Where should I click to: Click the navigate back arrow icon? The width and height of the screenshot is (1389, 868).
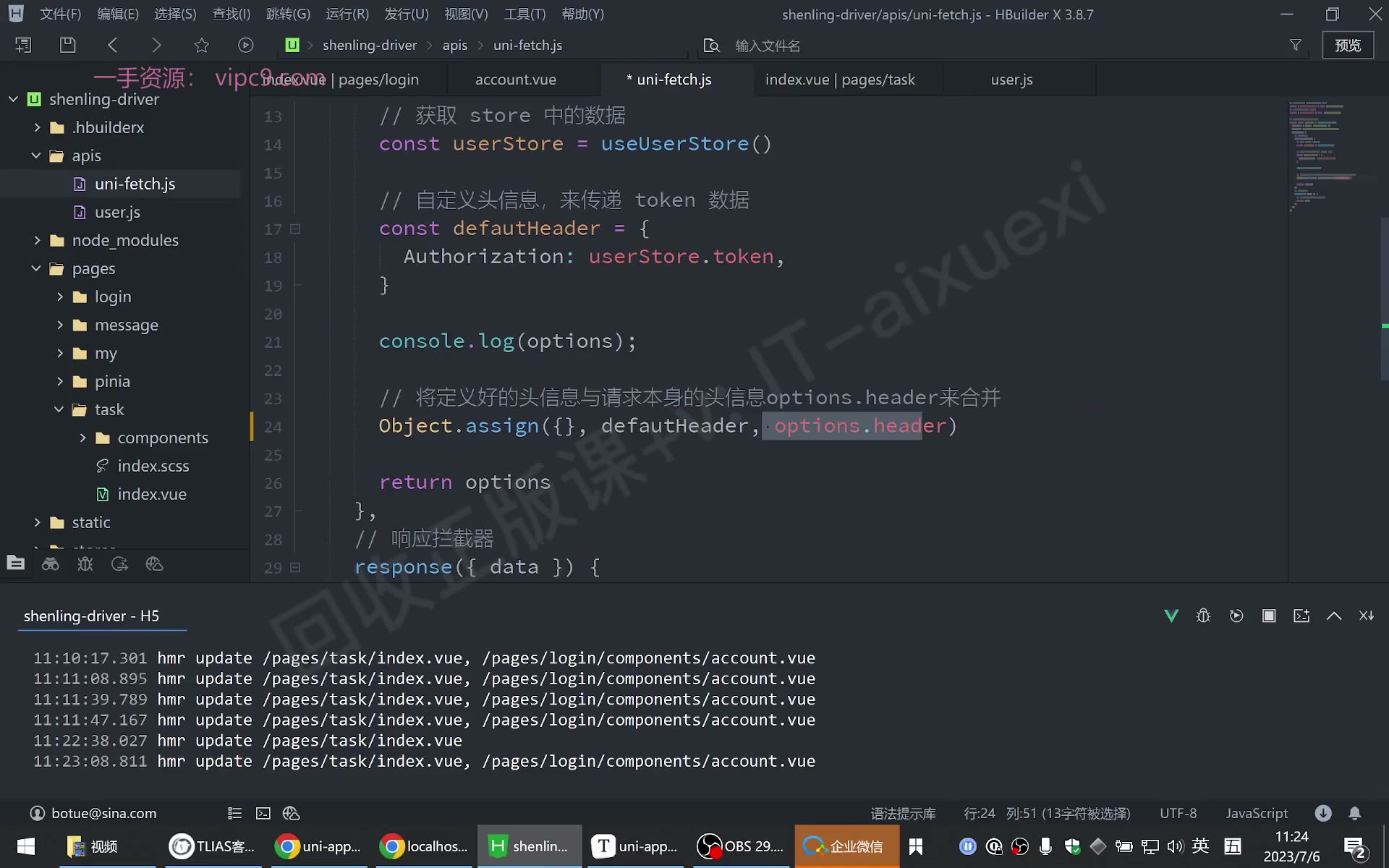pos(112,45)
